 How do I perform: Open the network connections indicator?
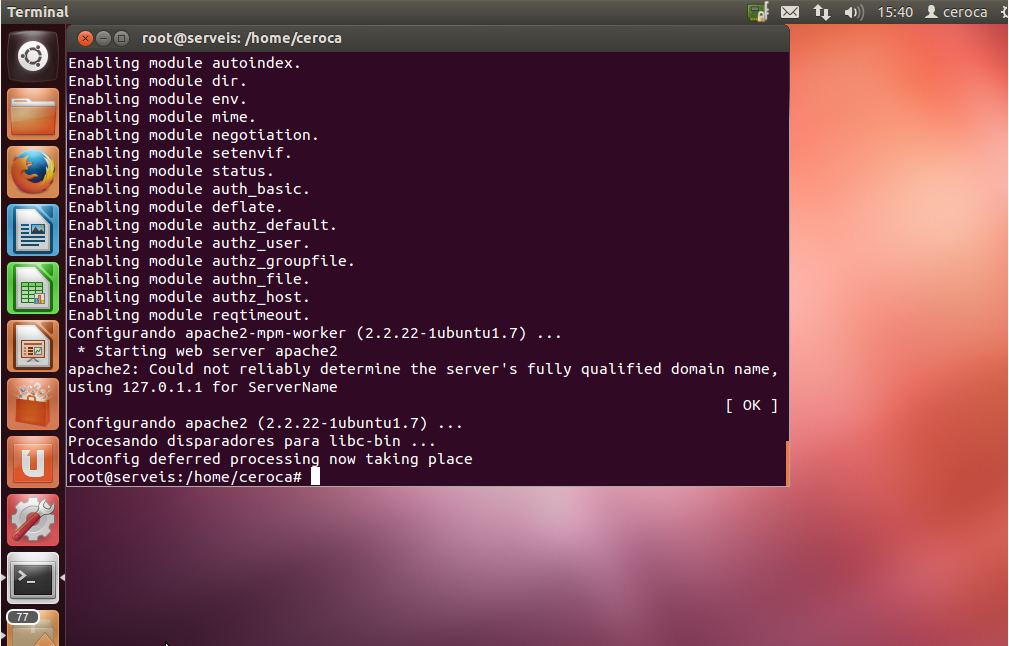822,12
